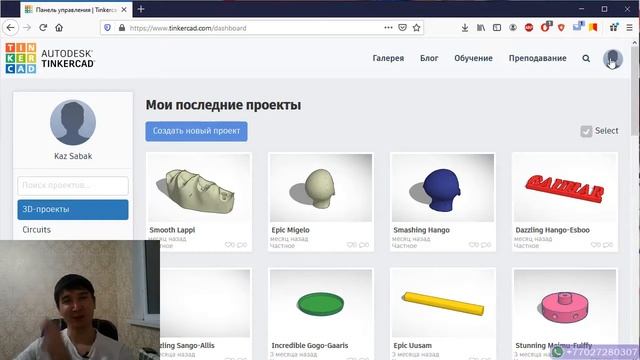The width and height of the screenshot is (640, 360).
Task: Open the Блог menu item
Action: coord(429,58)
